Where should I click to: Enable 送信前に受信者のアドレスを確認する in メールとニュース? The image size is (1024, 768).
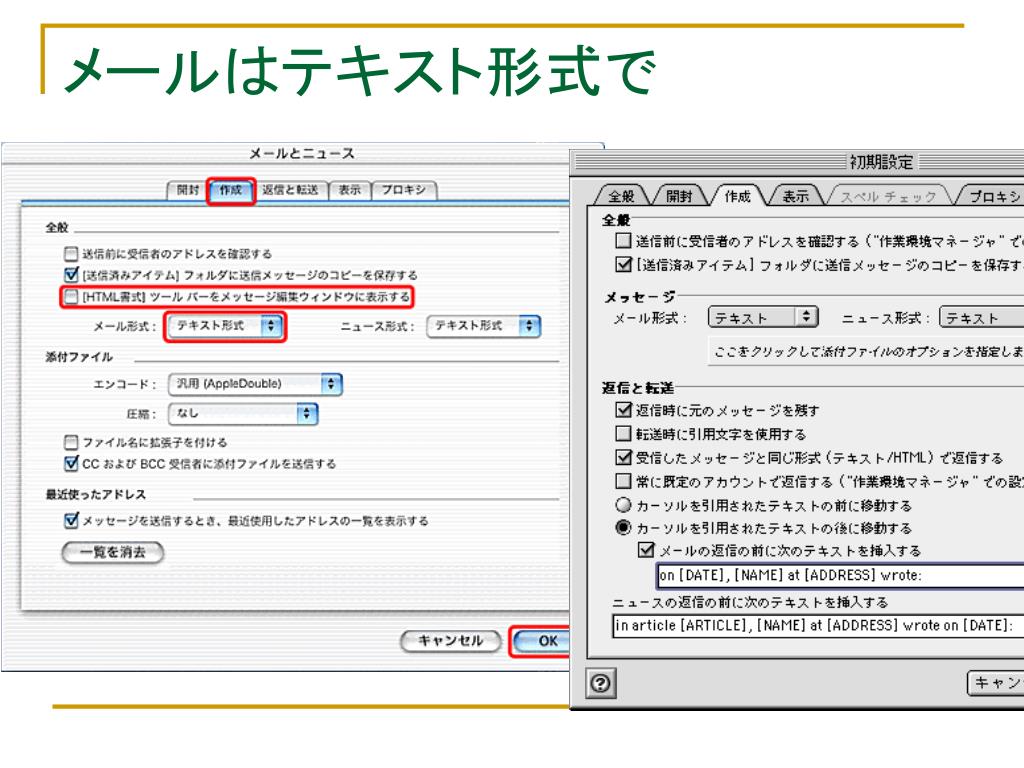point(71,253)
